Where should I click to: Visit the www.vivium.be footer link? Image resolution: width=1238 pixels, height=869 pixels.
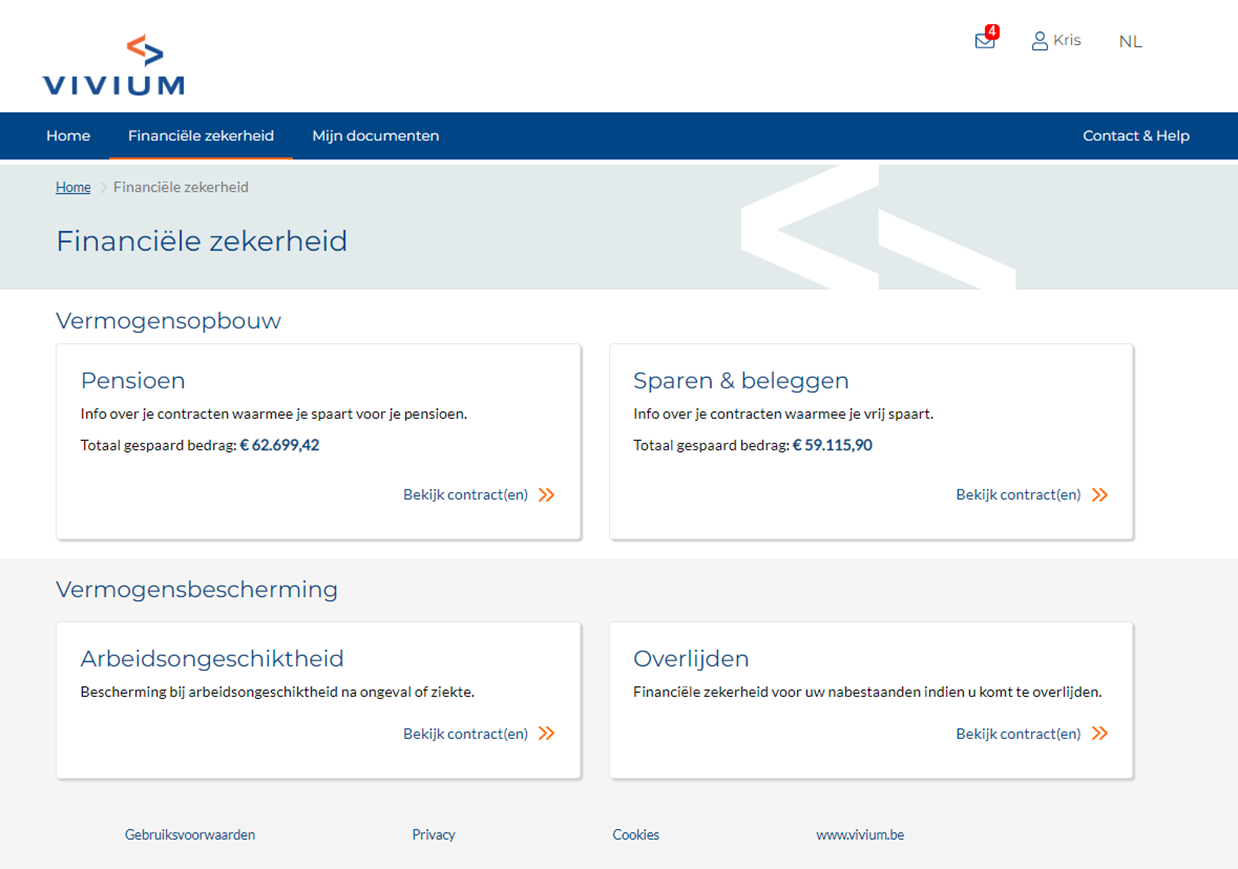click(x=860, y=835)
